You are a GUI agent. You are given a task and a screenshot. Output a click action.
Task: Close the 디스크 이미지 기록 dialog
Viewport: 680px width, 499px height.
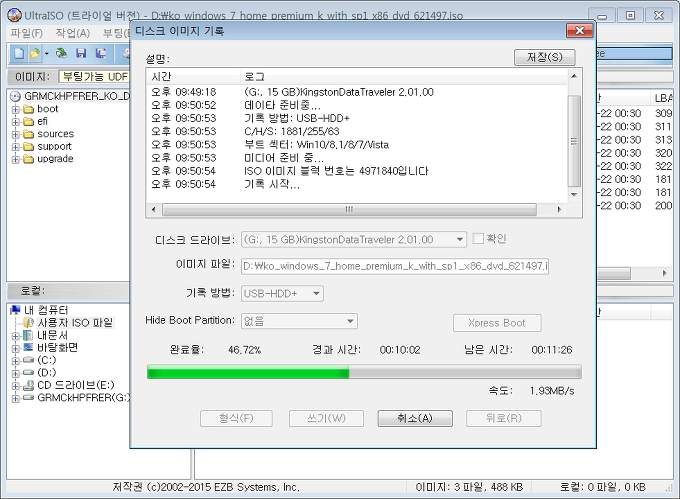tap(579, 30)
